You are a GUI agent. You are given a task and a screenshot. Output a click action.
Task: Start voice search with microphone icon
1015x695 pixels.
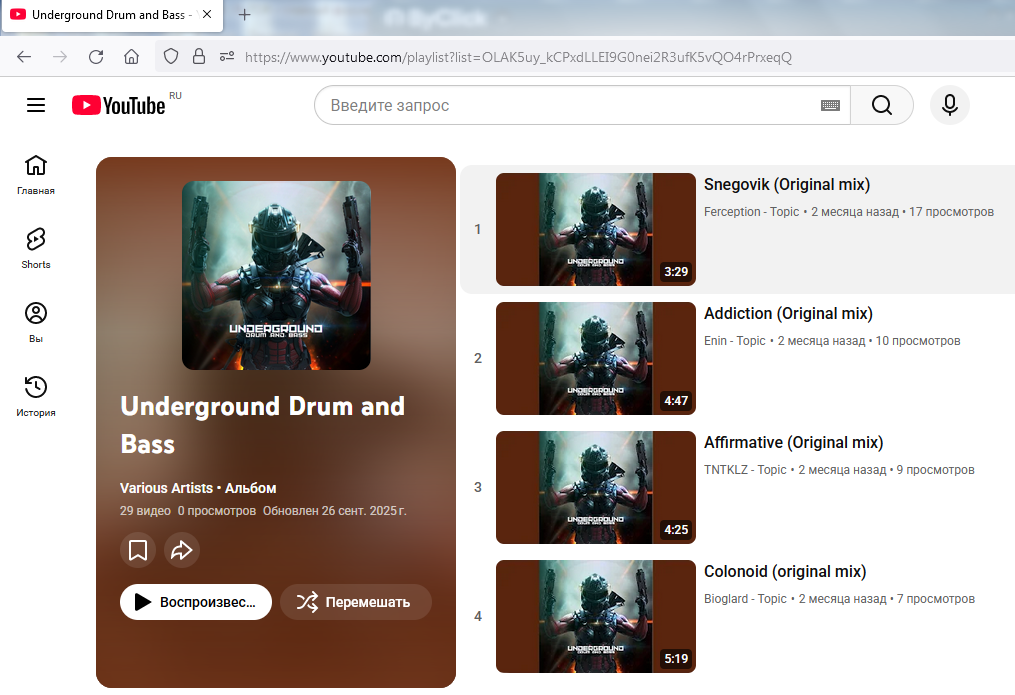coord(949,105)
